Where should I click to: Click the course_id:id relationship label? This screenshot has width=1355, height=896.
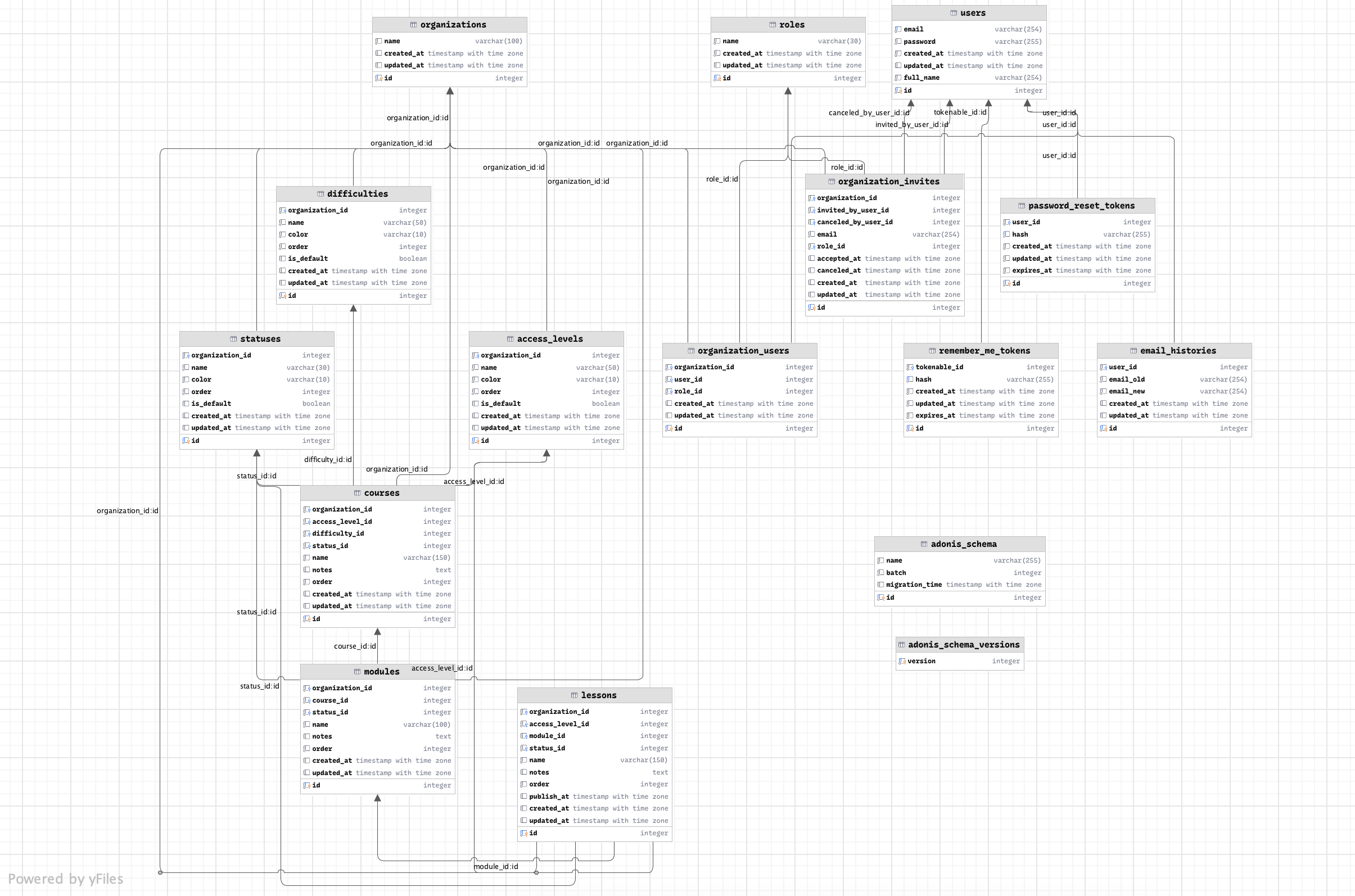(x=355, y=646)
